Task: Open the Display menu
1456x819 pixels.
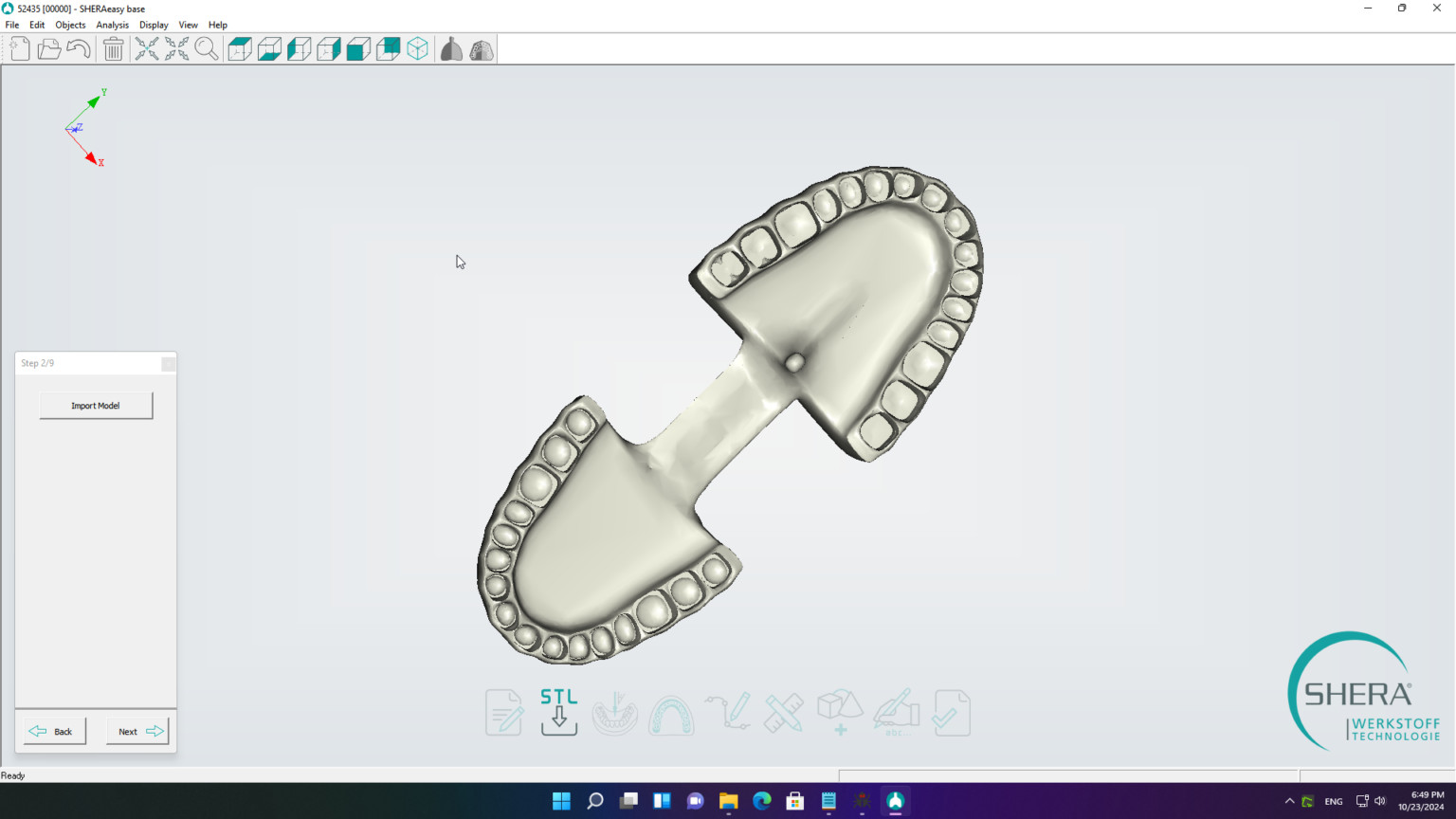Action: point(154,25)
